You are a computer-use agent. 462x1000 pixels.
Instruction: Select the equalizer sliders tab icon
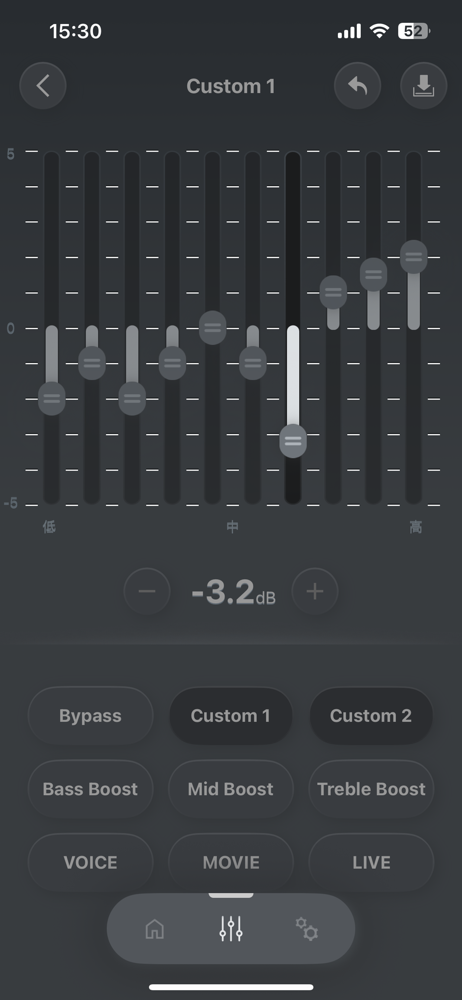(x=231, y=929)
